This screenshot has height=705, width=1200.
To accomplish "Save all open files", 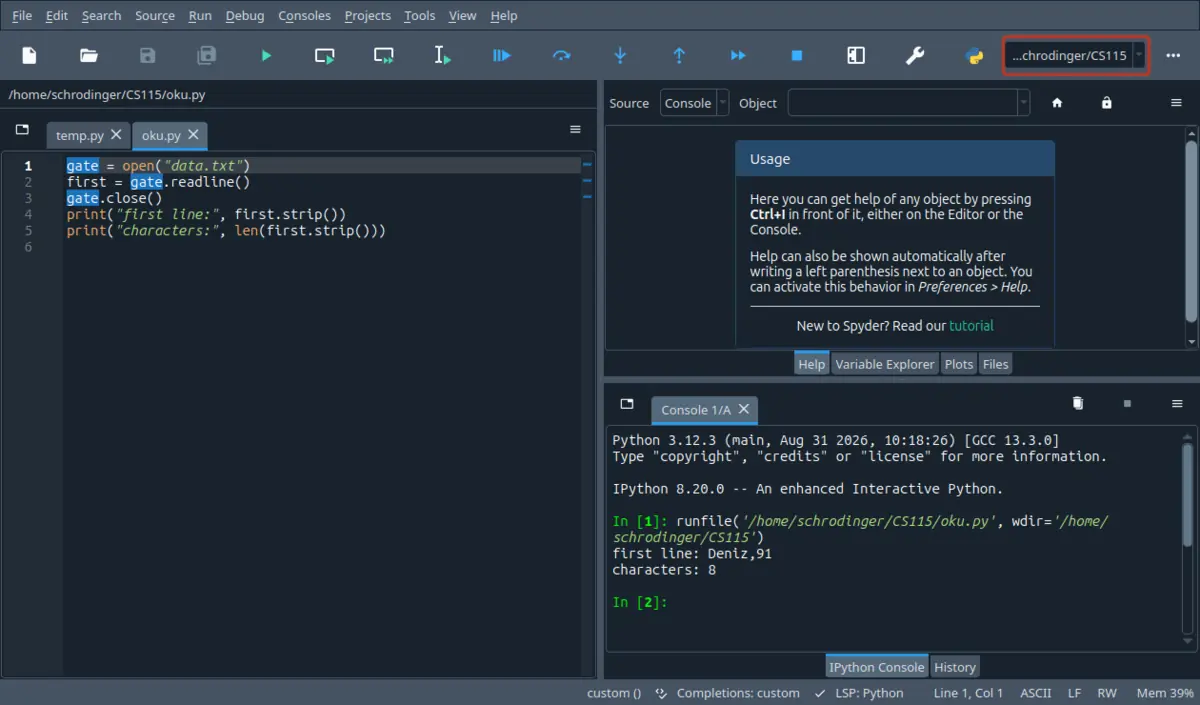I will pyautogui.click(x=207, y=56).
